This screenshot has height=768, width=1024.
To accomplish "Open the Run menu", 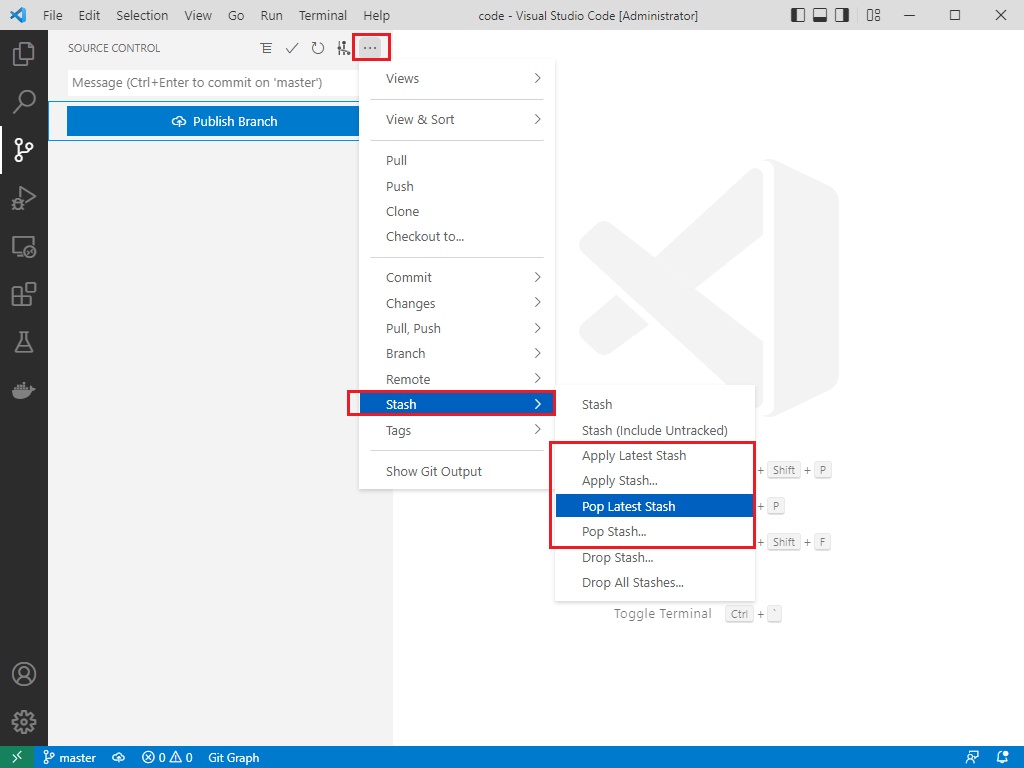I will [272, 15].
